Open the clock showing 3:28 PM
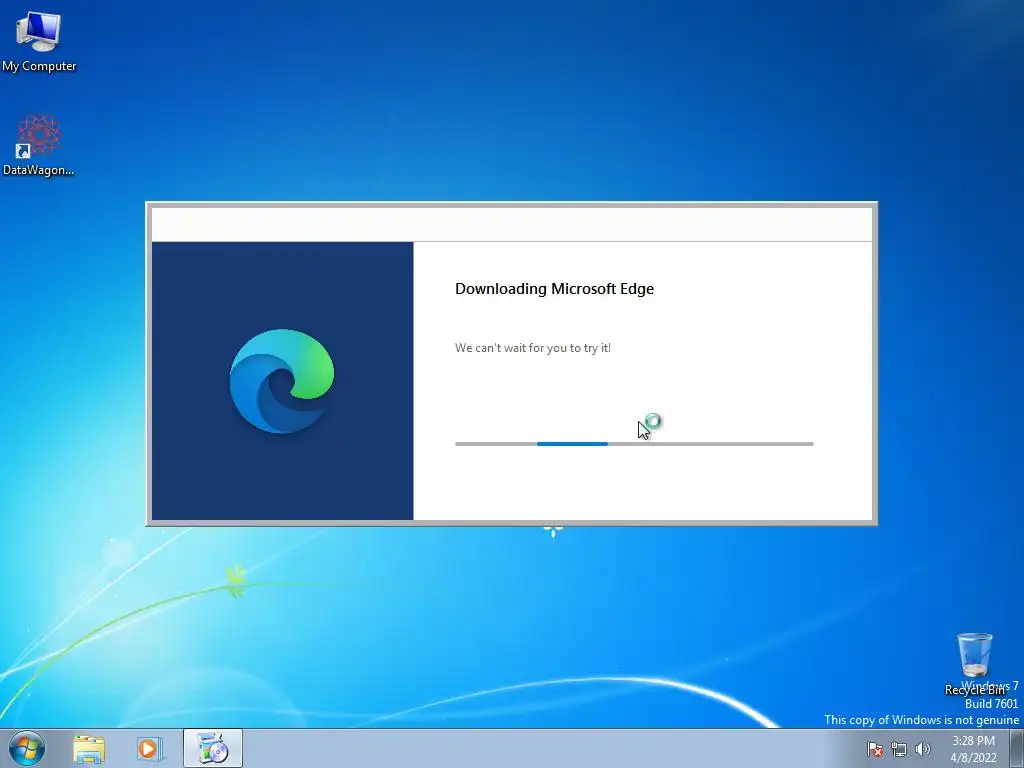The width and height of the screenshot is (1024, 768). click(x=973, y=749)
